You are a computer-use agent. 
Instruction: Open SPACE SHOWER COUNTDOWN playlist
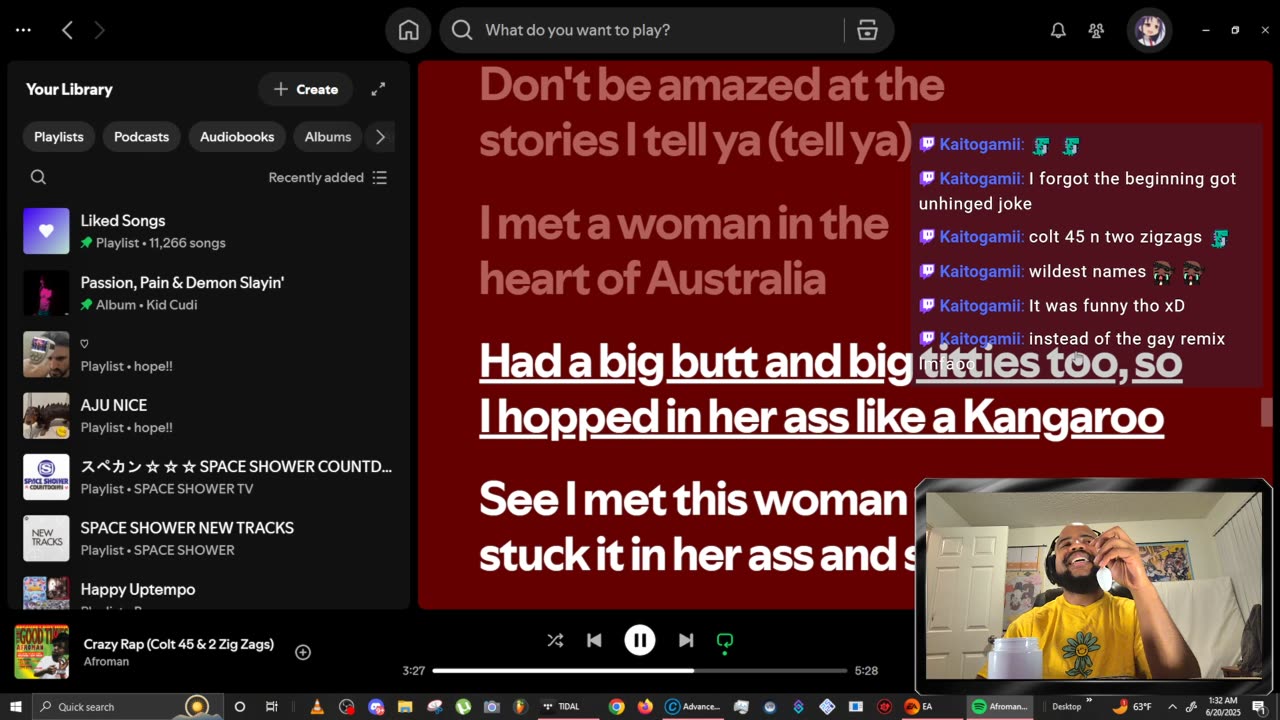208,477
